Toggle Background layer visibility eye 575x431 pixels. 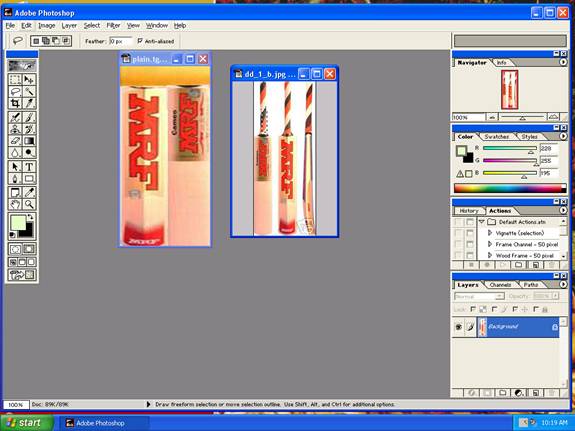coord(459,326)
